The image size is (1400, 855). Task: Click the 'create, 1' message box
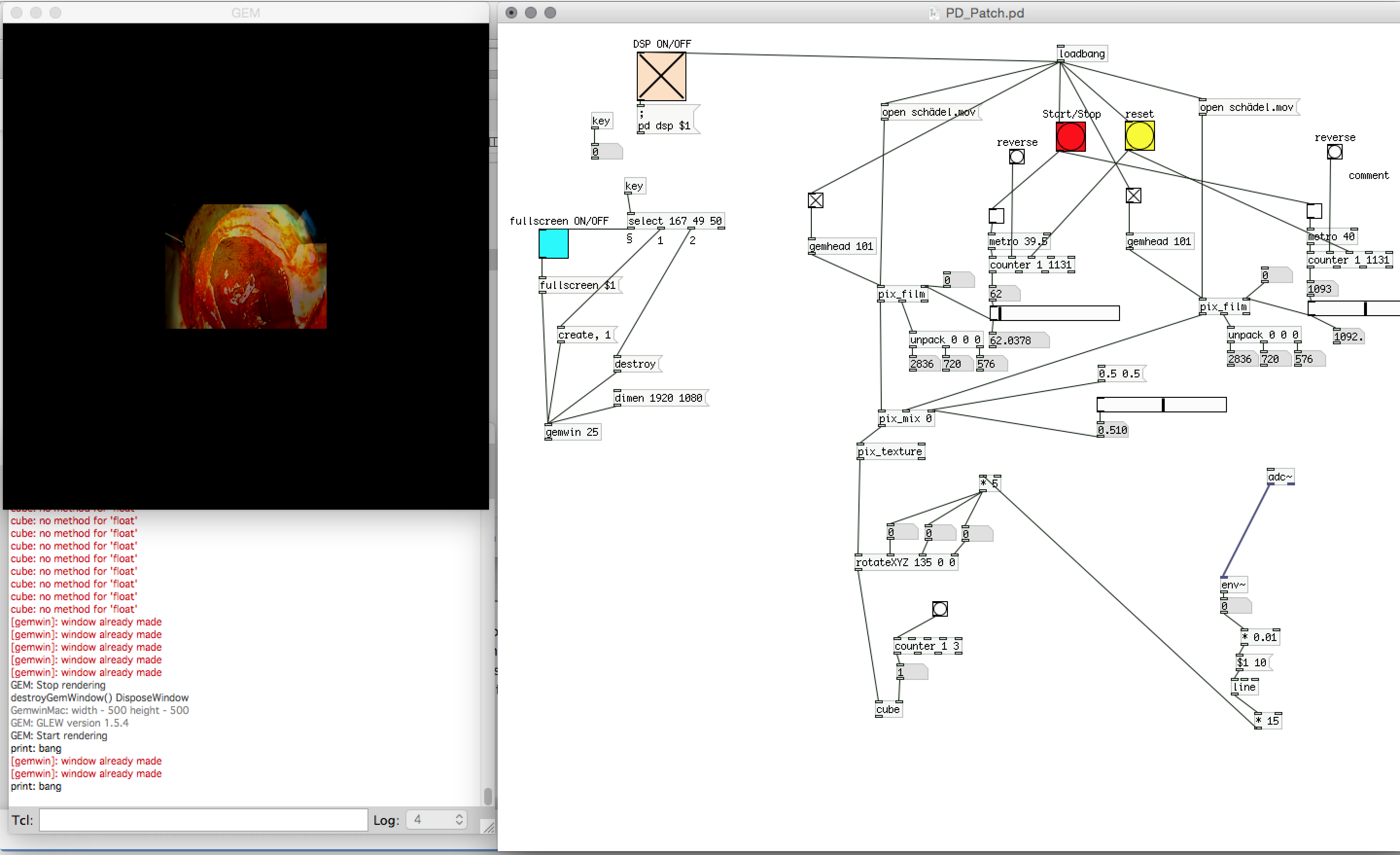click(585, 335)
